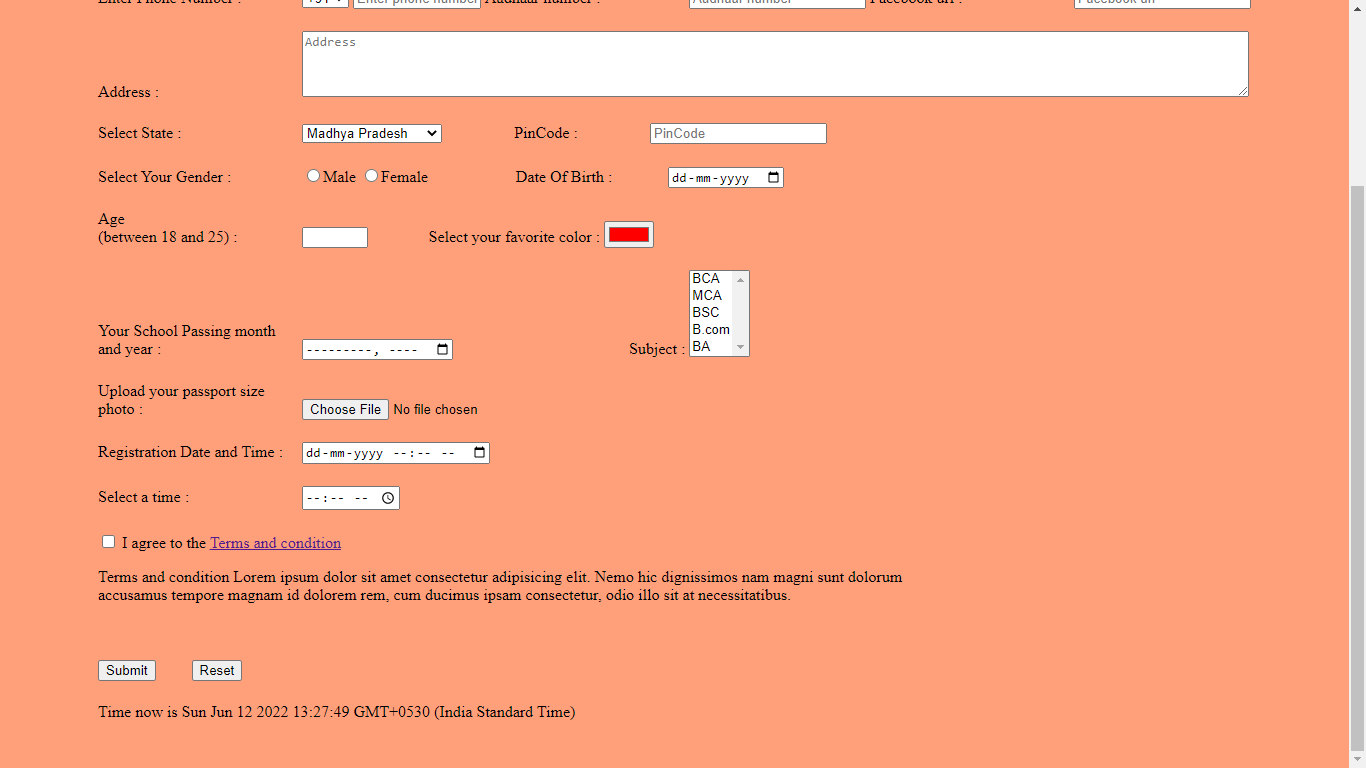Select the Female radio button
The width and height of the screenshot is (1366, 768).
point(371,175)
